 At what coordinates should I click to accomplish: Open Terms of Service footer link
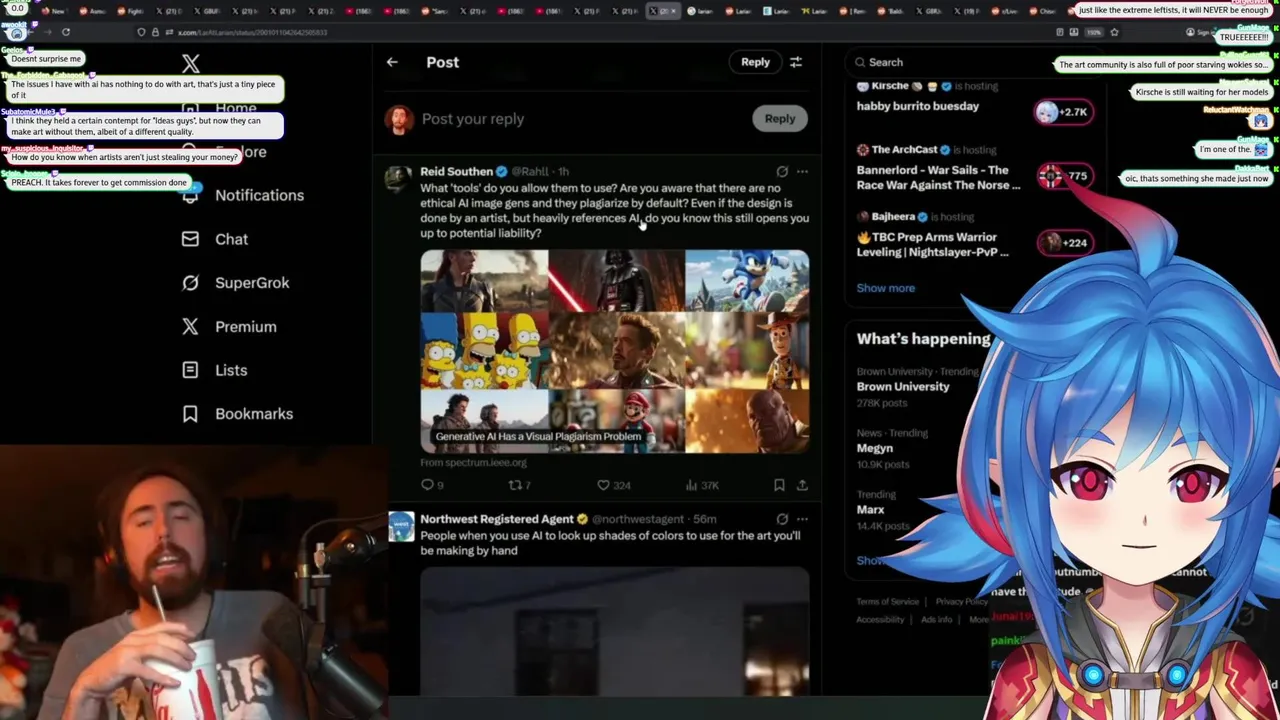coord(887,601)
